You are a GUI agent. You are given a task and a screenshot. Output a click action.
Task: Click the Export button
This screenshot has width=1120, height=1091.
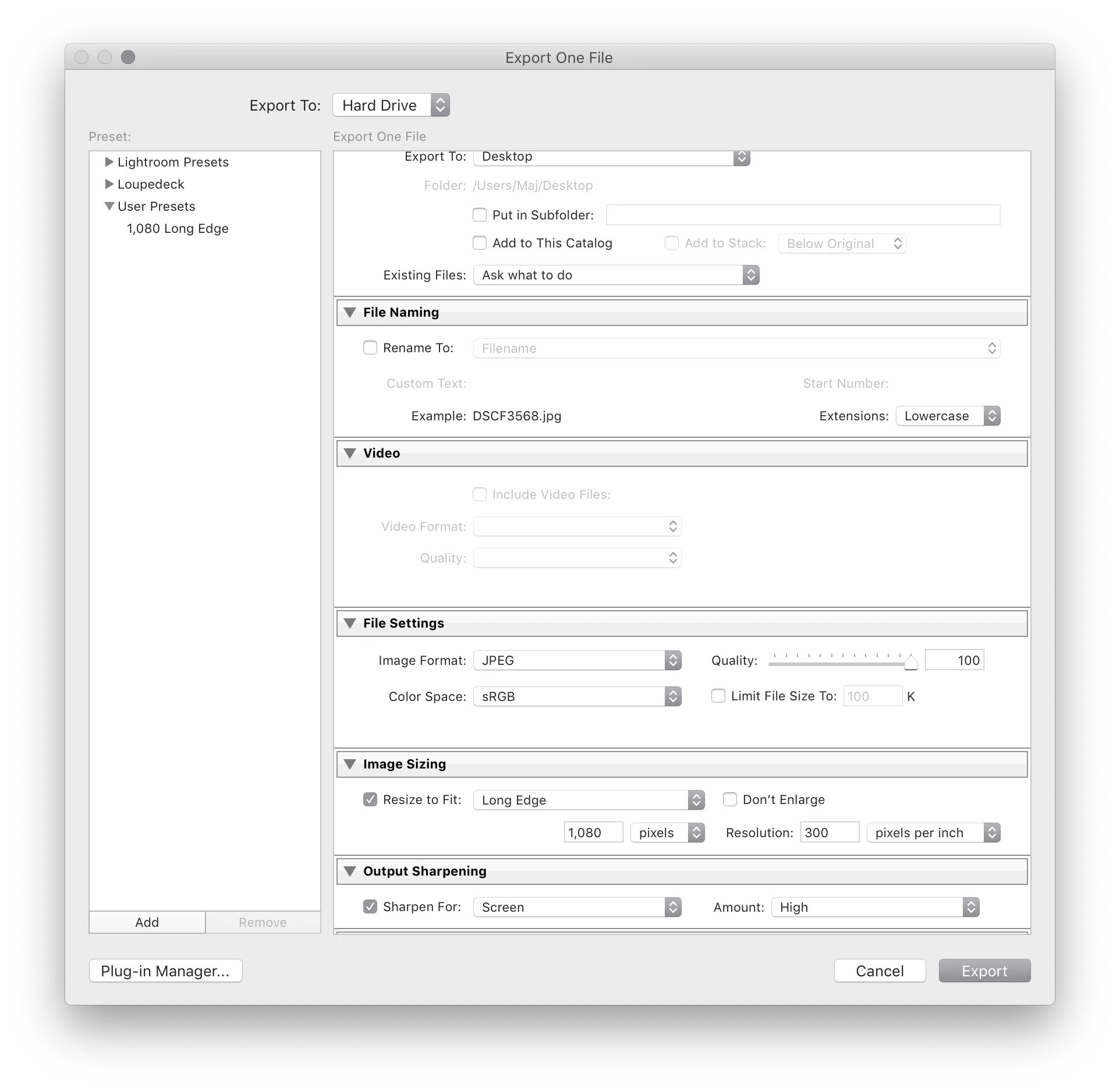click(x=984, y=971)
